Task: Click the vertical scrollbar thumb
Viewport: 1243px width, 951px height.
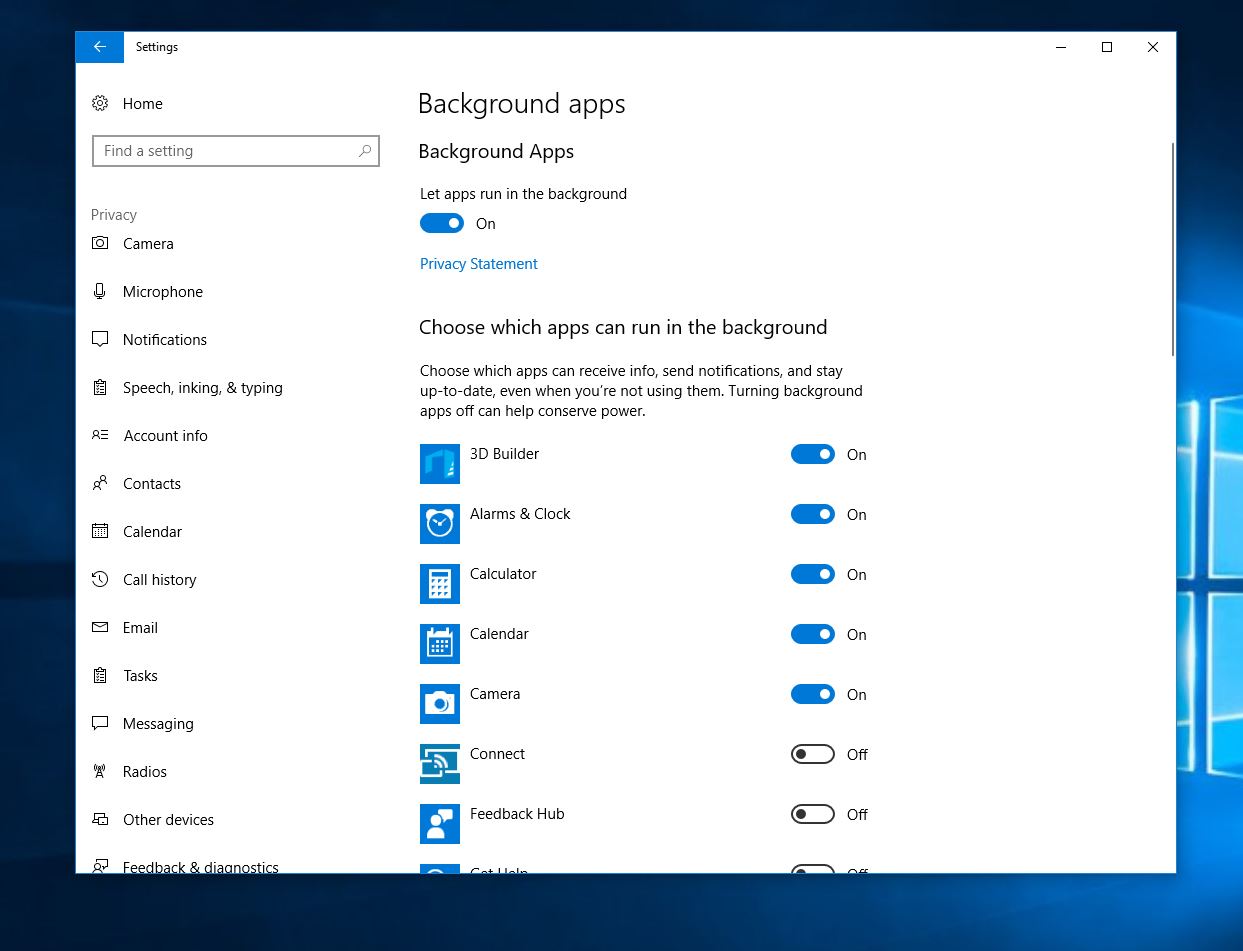Action: click(1172, 248)
